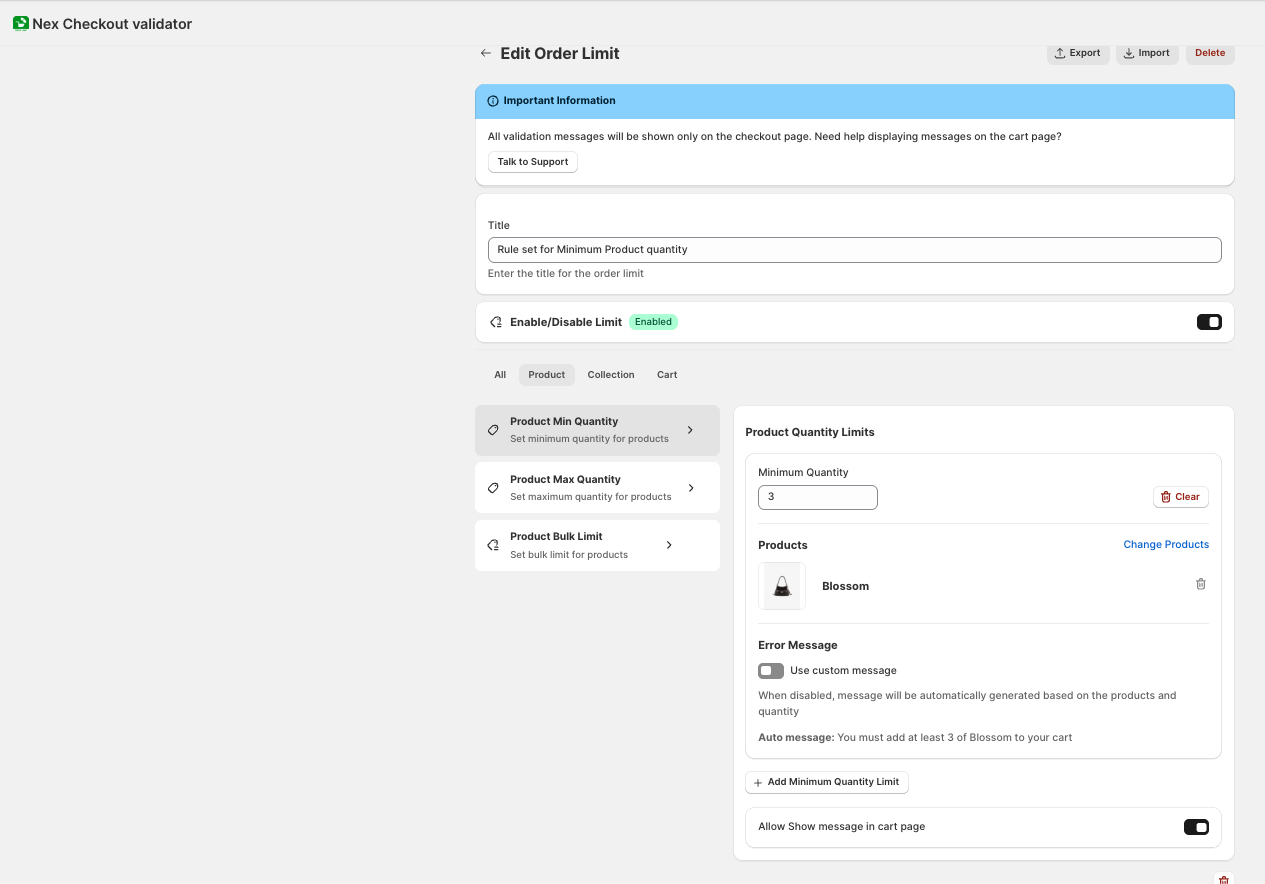Remove Blossom product using its trash icon
This screenshot has width=1265, height=884.
[1201, 584]
